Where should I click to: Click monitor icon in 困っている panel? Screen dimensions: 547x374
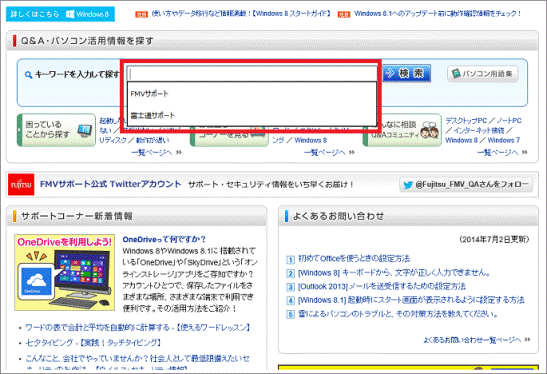pos(84,130)
